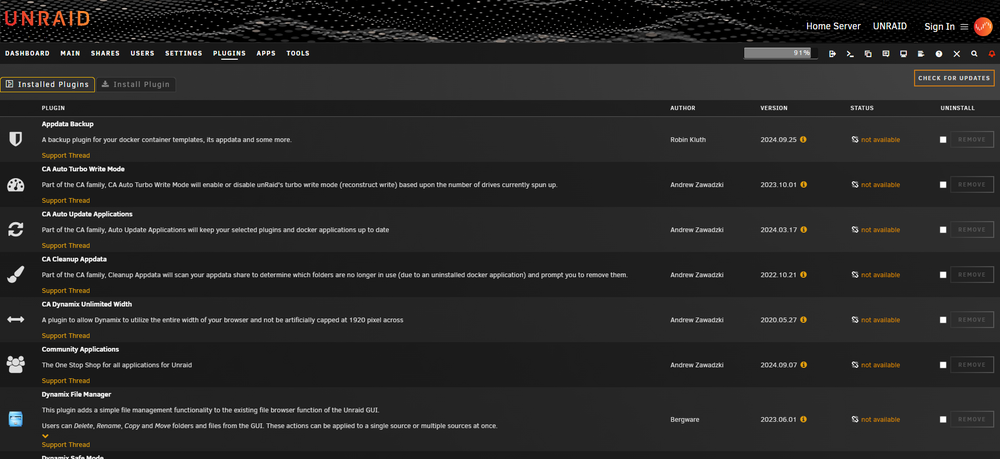Click the search magnifier icon
Viewport: 1000px width, 459px height.
click(974, 54)
